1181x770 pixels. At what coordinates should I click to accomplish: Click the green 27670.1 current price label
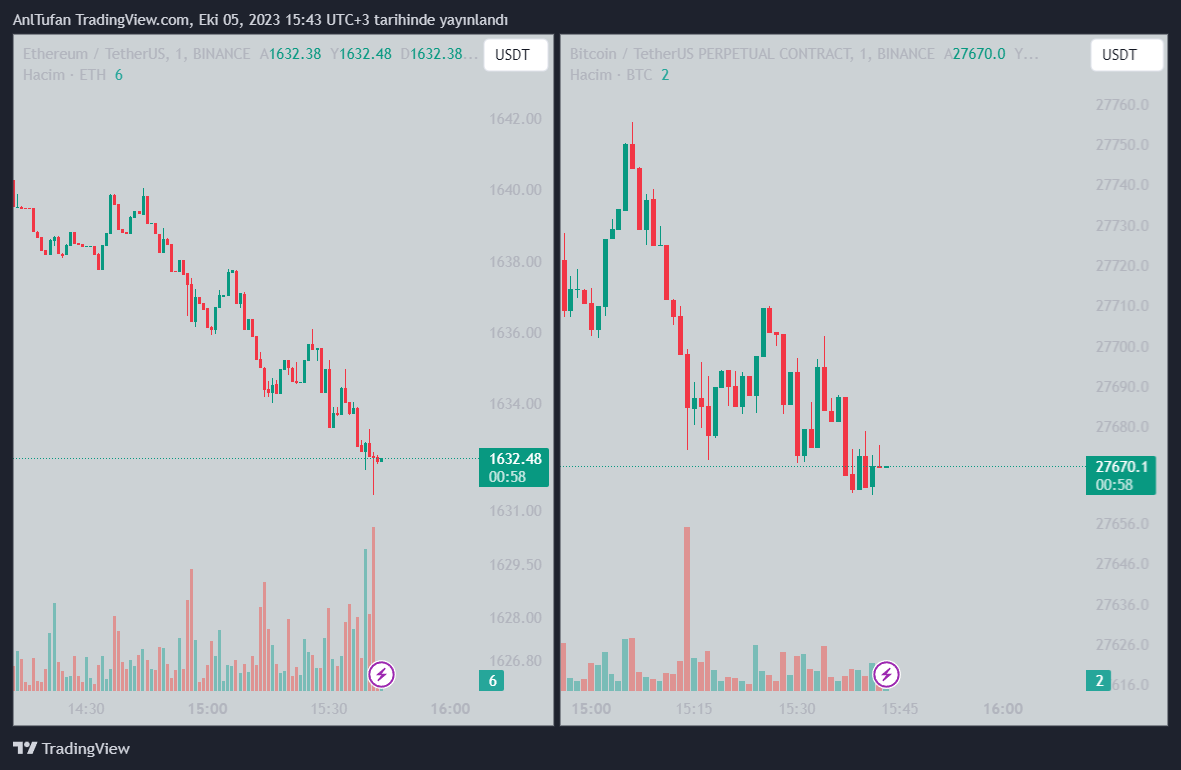click(x=1121, y=475)
